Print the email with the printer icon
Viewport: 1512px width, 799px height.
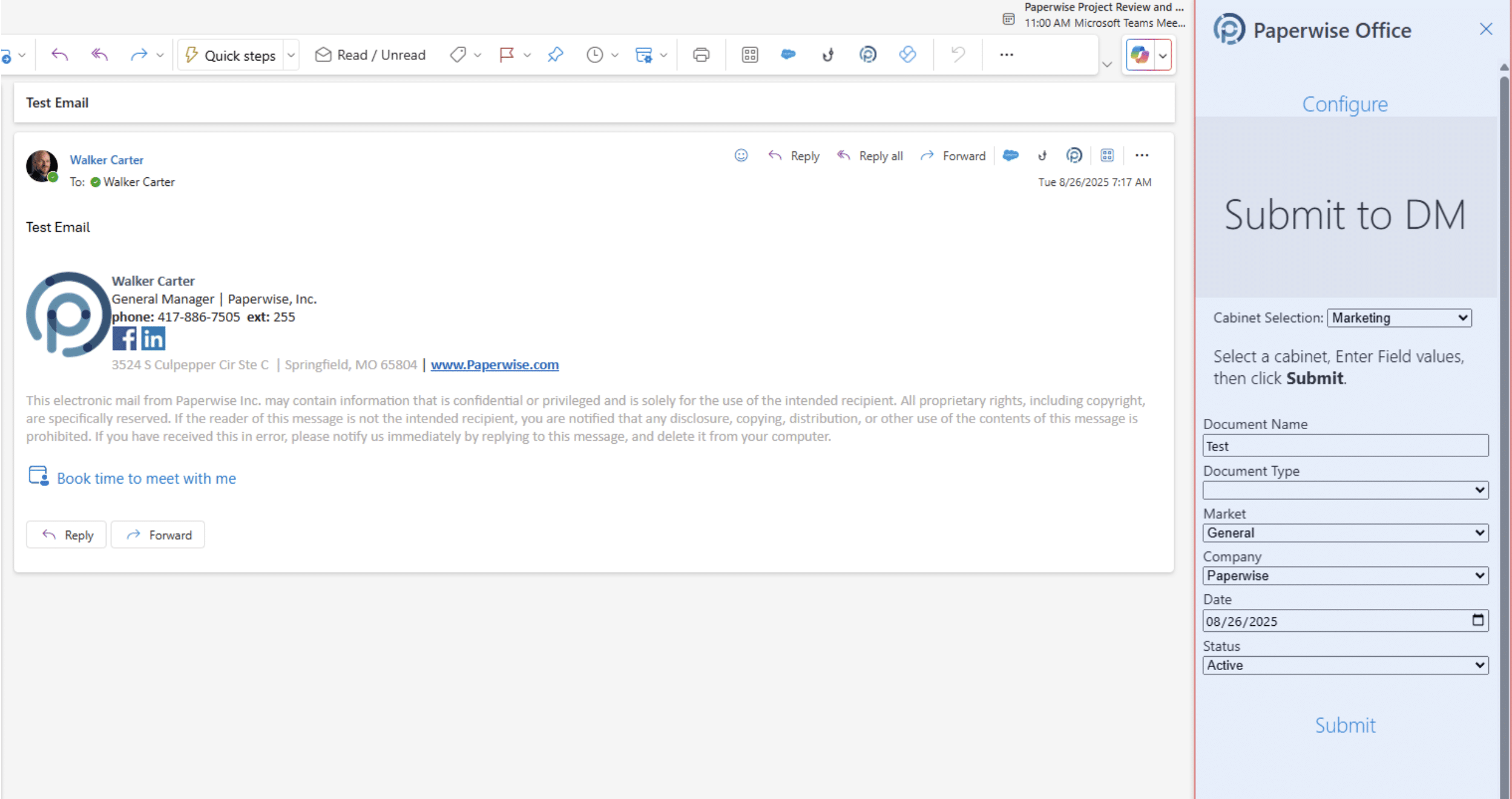pyautogui.click(x=701, y=55)
